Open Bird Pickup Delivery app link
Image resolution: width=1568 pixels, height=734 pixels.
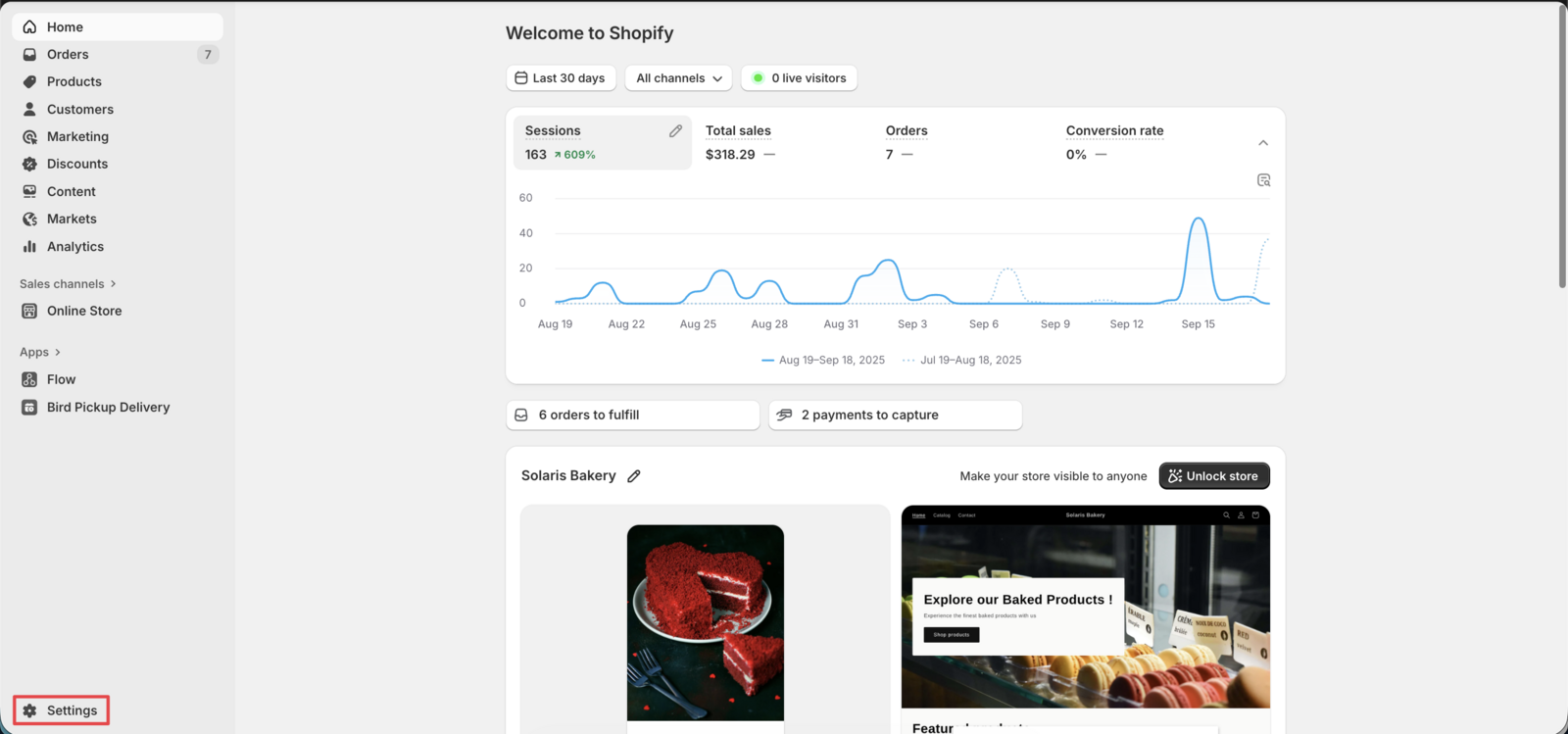118,408
